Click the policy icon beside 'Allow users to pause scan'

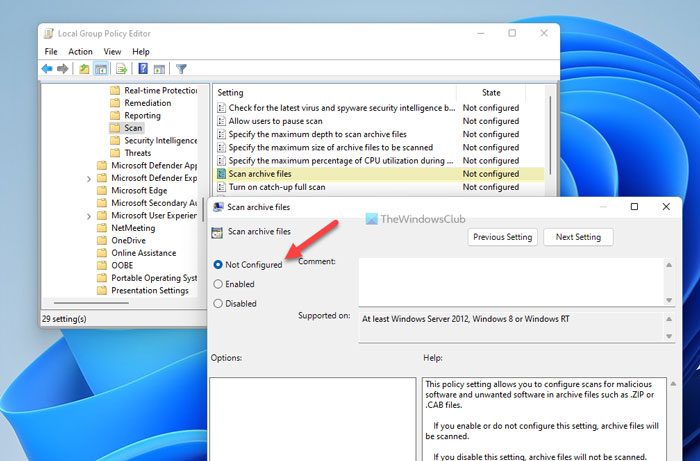click(221, 121)
